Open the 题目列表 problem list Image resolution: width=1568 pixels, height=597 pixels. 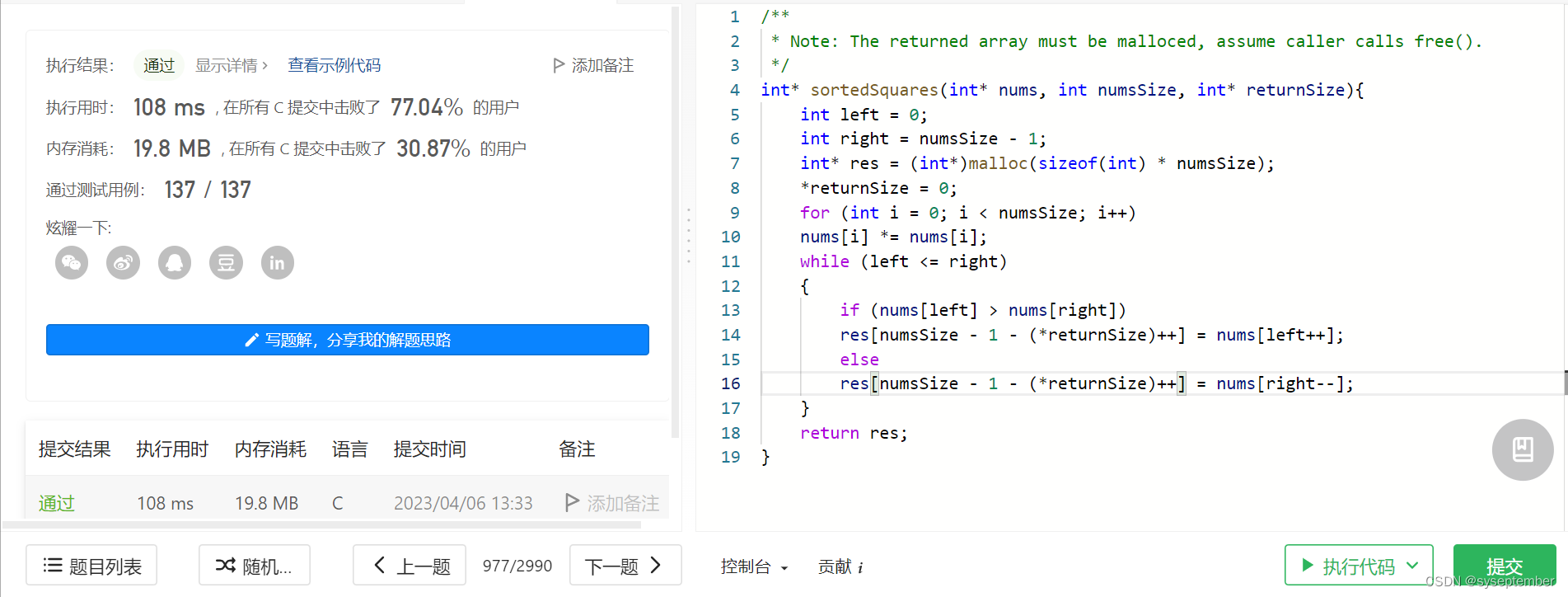coord(91,566)
